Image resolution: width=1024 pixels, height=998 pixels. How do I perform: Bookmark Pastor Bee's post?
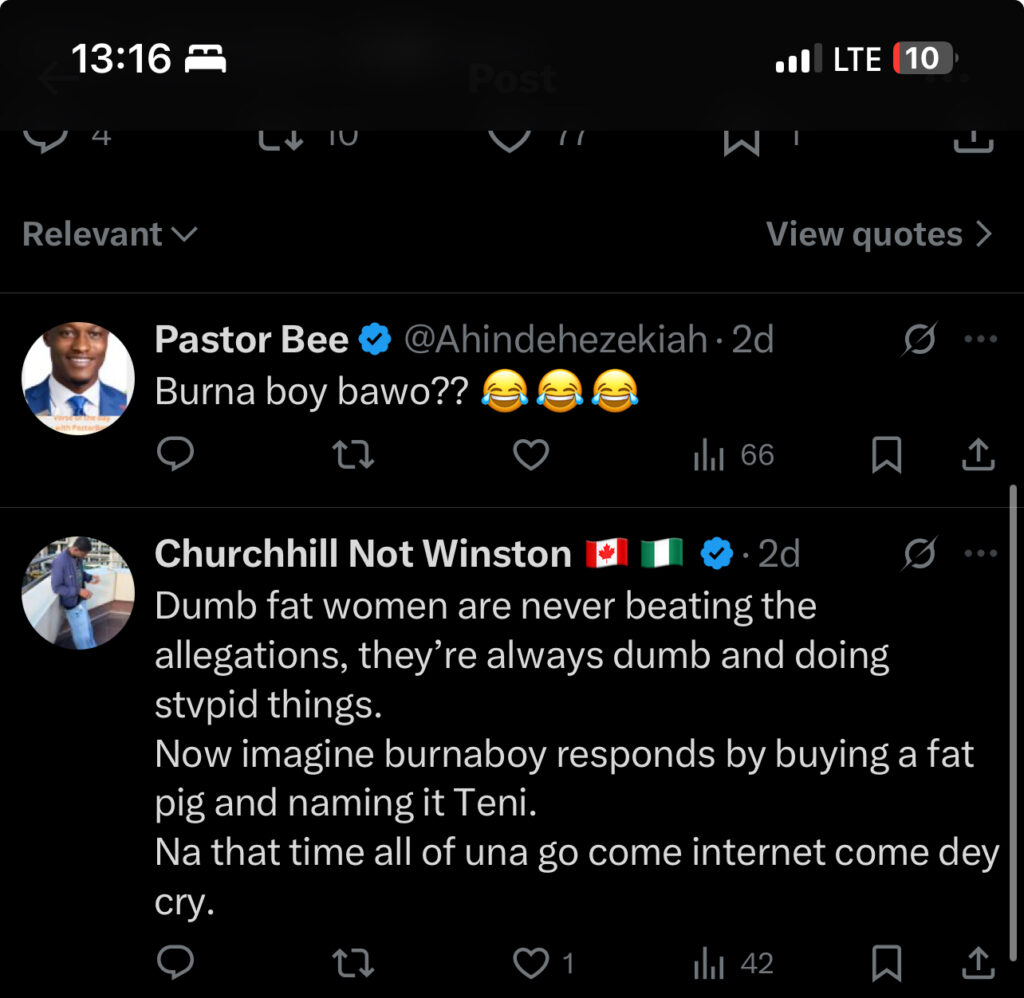click(x=886, y=455)
